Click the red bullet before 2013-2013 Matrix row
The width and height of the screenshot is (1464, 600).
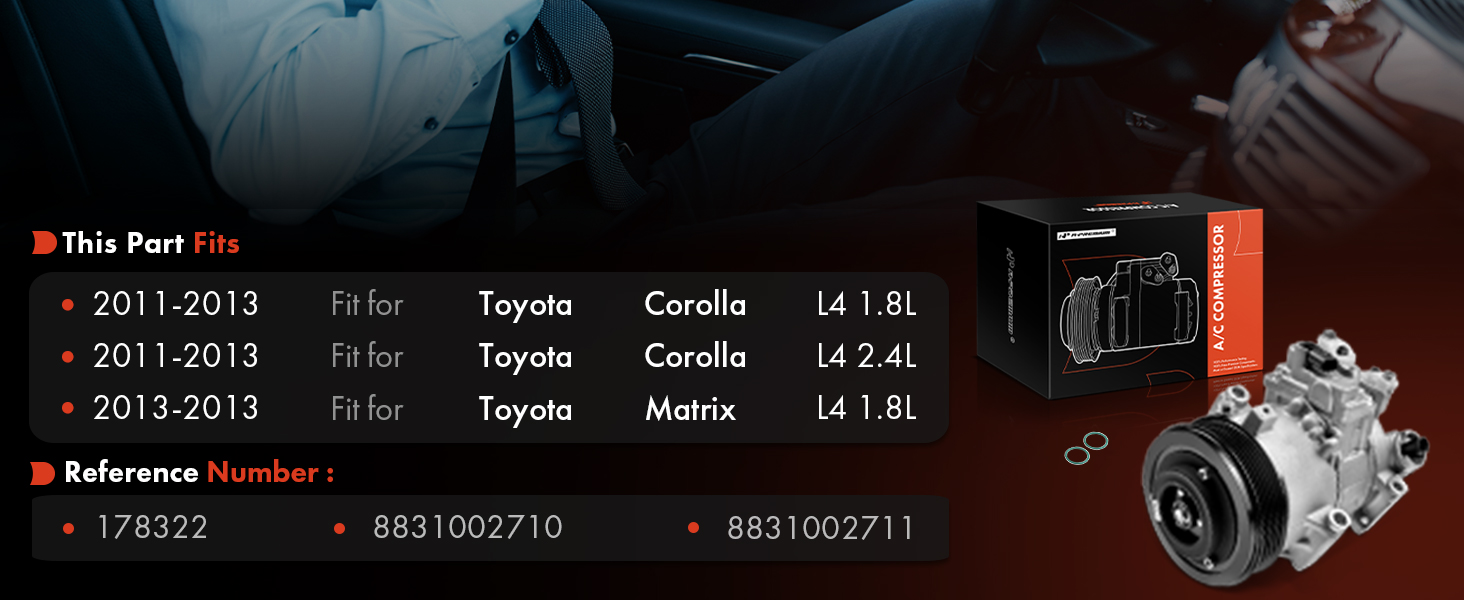click(x=68, y=408)
